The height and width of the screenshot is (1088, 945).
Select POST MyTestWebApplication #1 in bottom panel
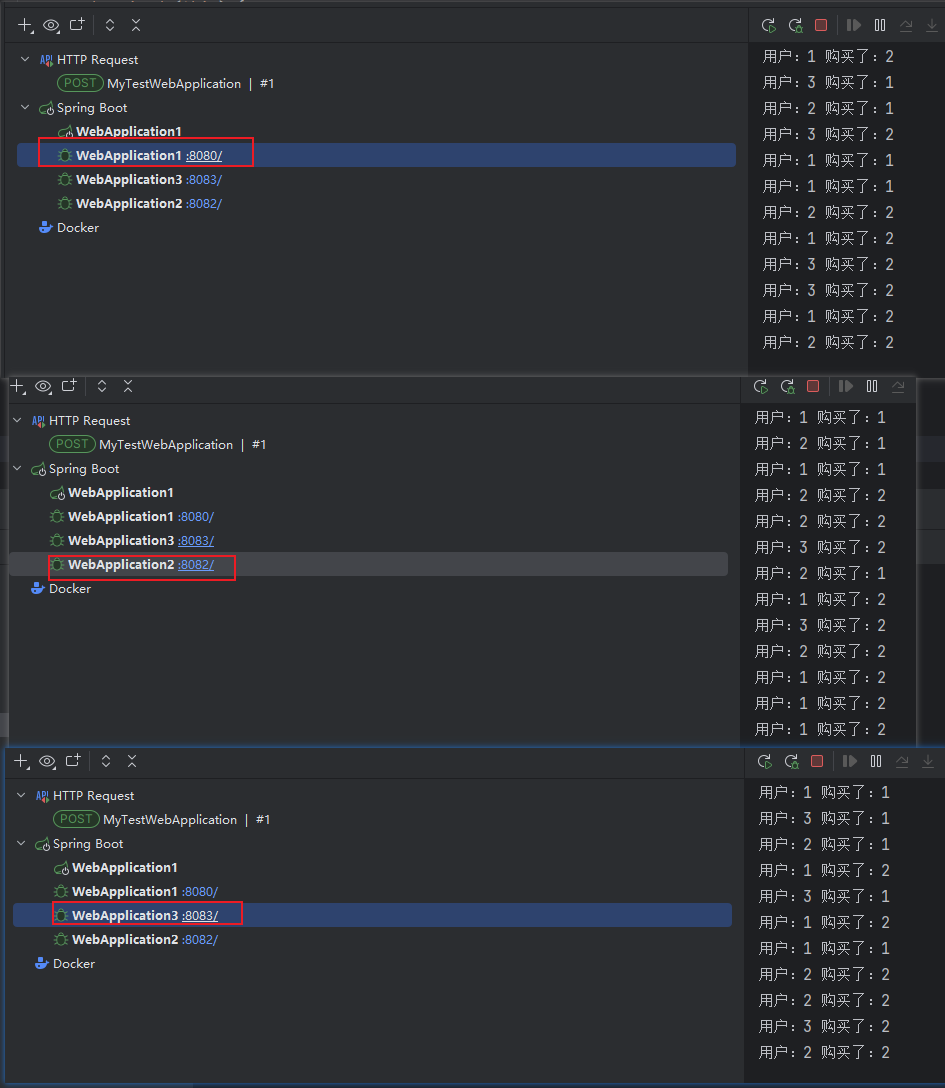point(162,819)
